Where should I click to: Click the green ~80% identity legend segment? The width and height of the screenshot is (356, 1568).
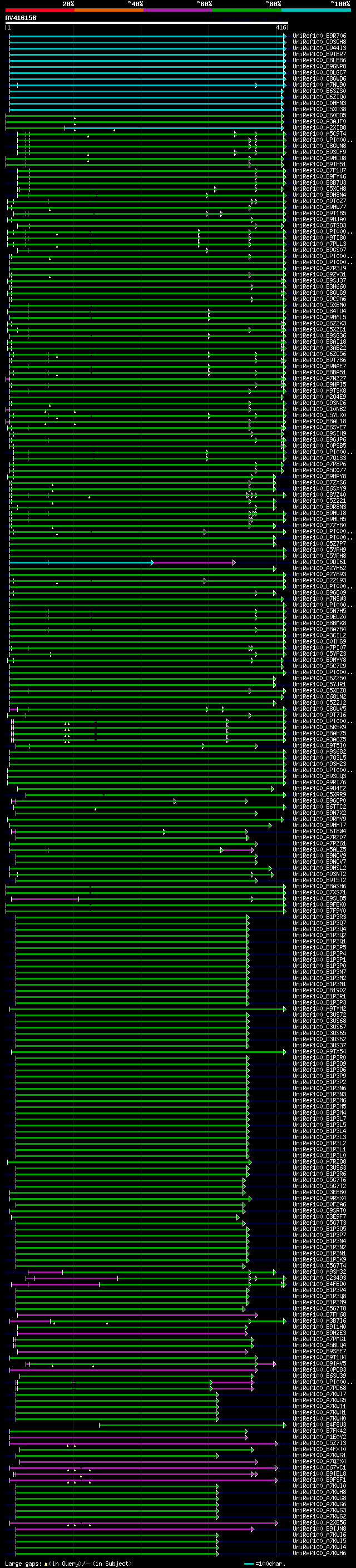[x=246, y=10]
